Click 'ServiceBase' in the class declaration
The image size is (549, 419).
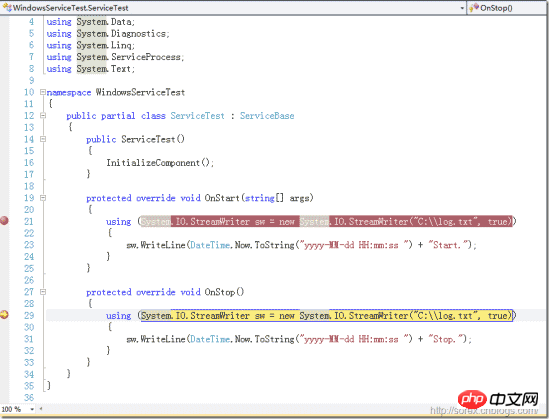click(267, 116)
